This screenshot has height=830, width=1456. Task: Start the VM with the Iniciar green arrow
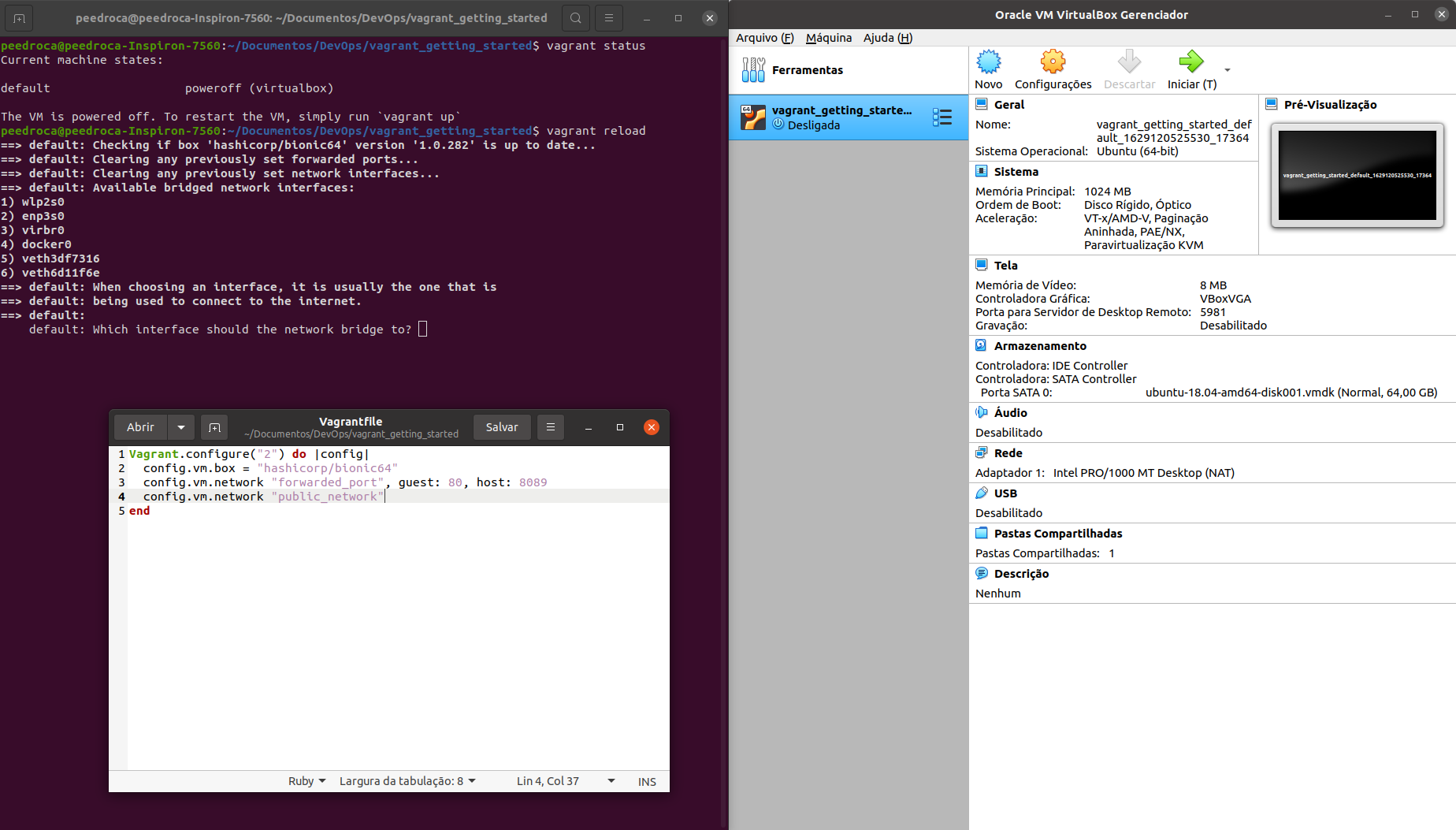pos(1191,61)
